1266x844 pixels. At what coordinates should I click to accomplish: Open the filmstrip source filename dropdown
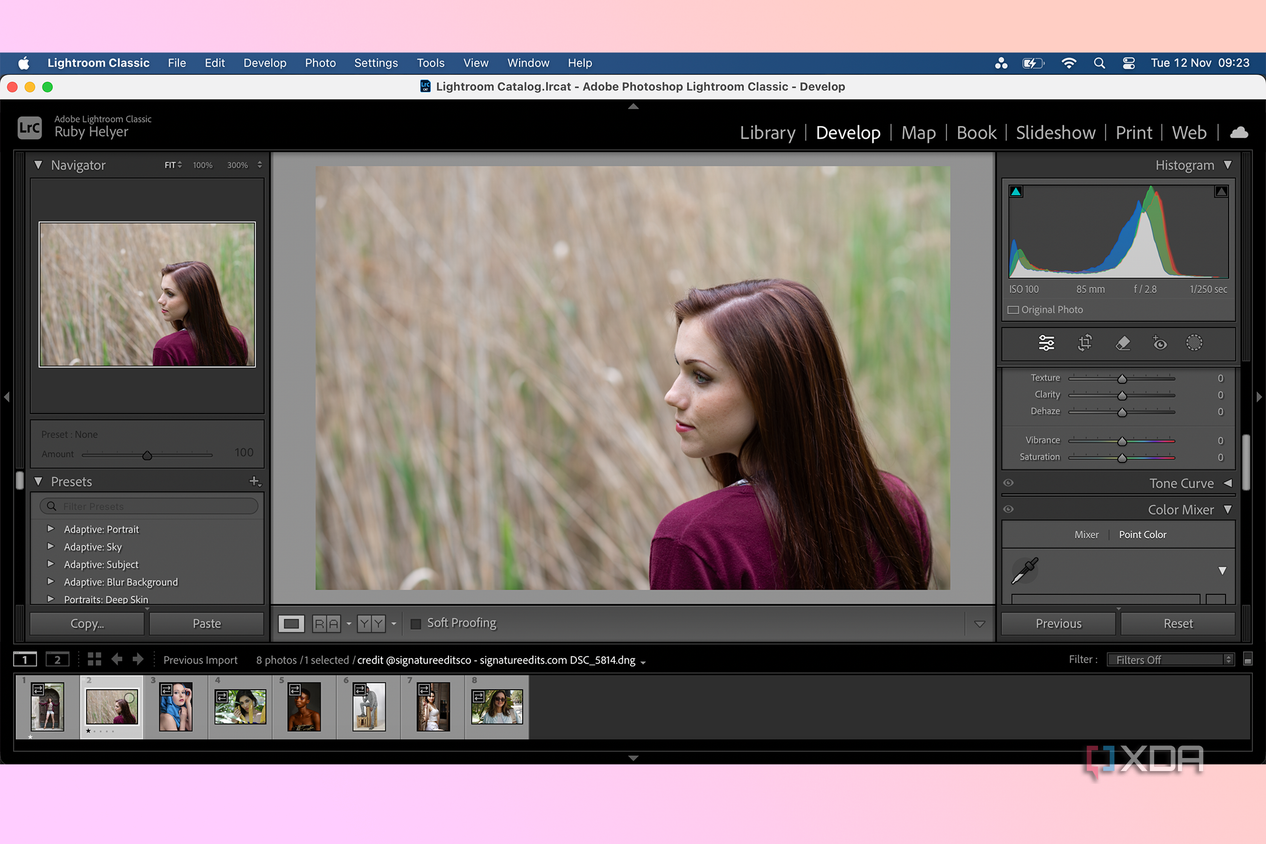click(643, 662)
